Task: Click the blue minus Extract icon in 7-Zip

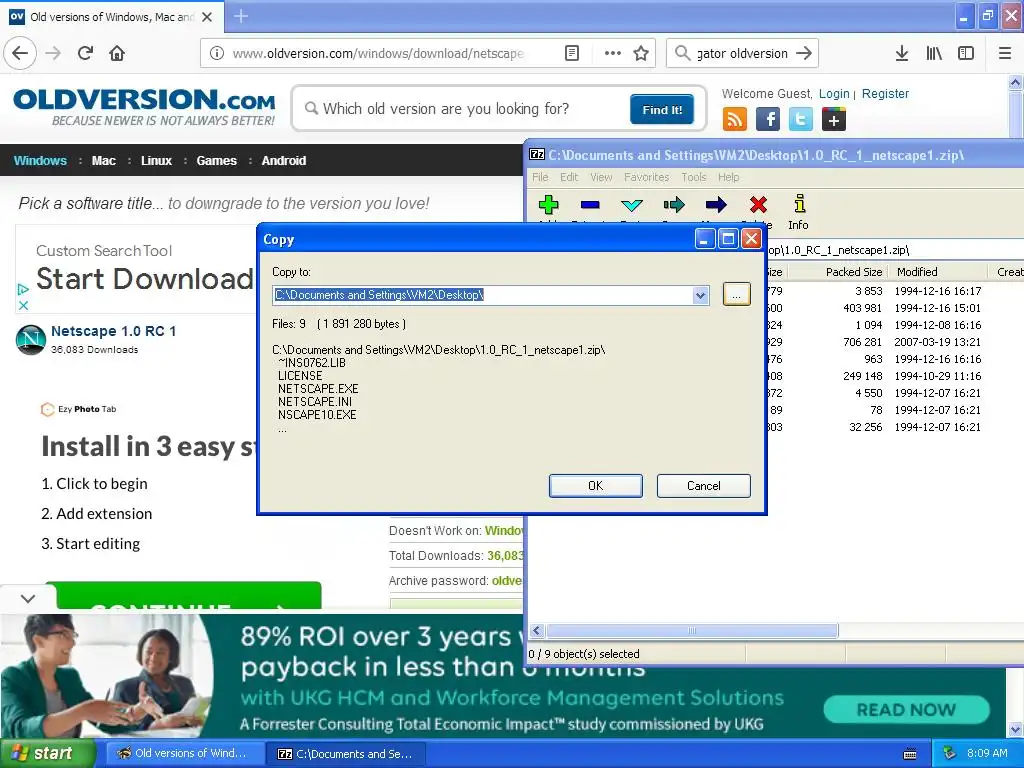Action: [590, 205]
